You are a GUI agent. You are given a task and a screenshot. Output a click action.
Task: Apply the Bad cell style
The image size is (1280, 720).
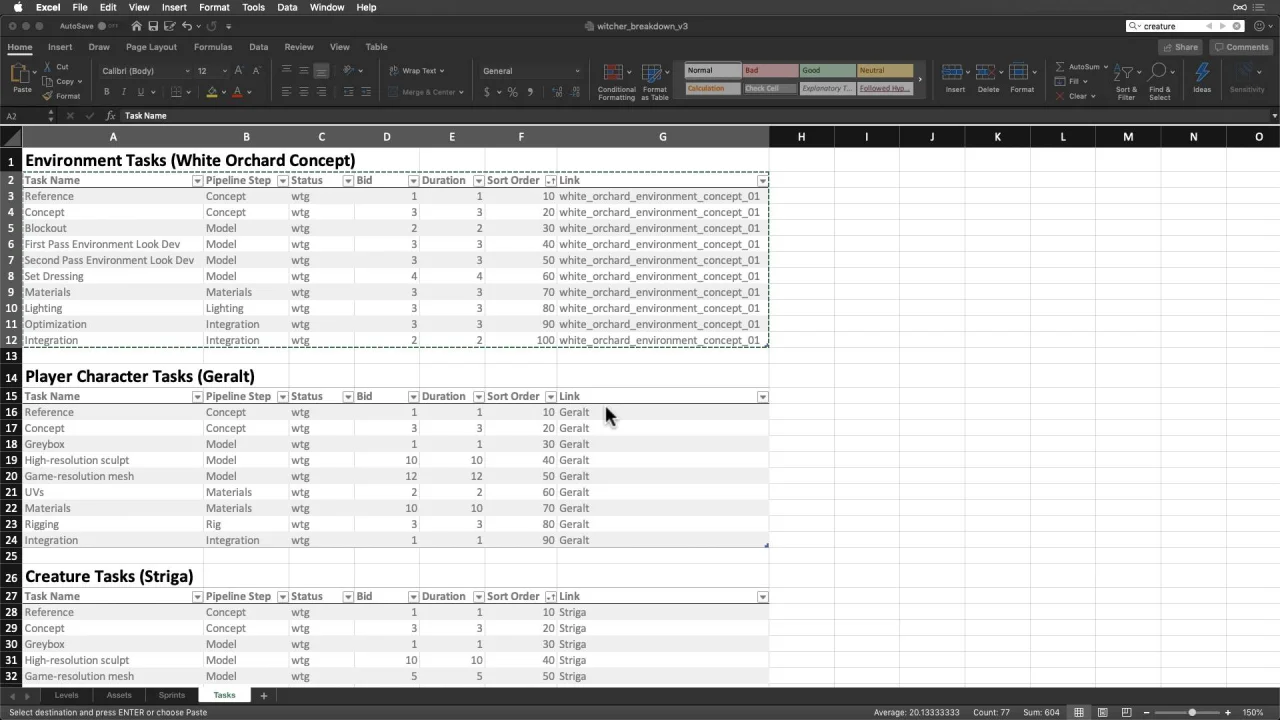769,71
